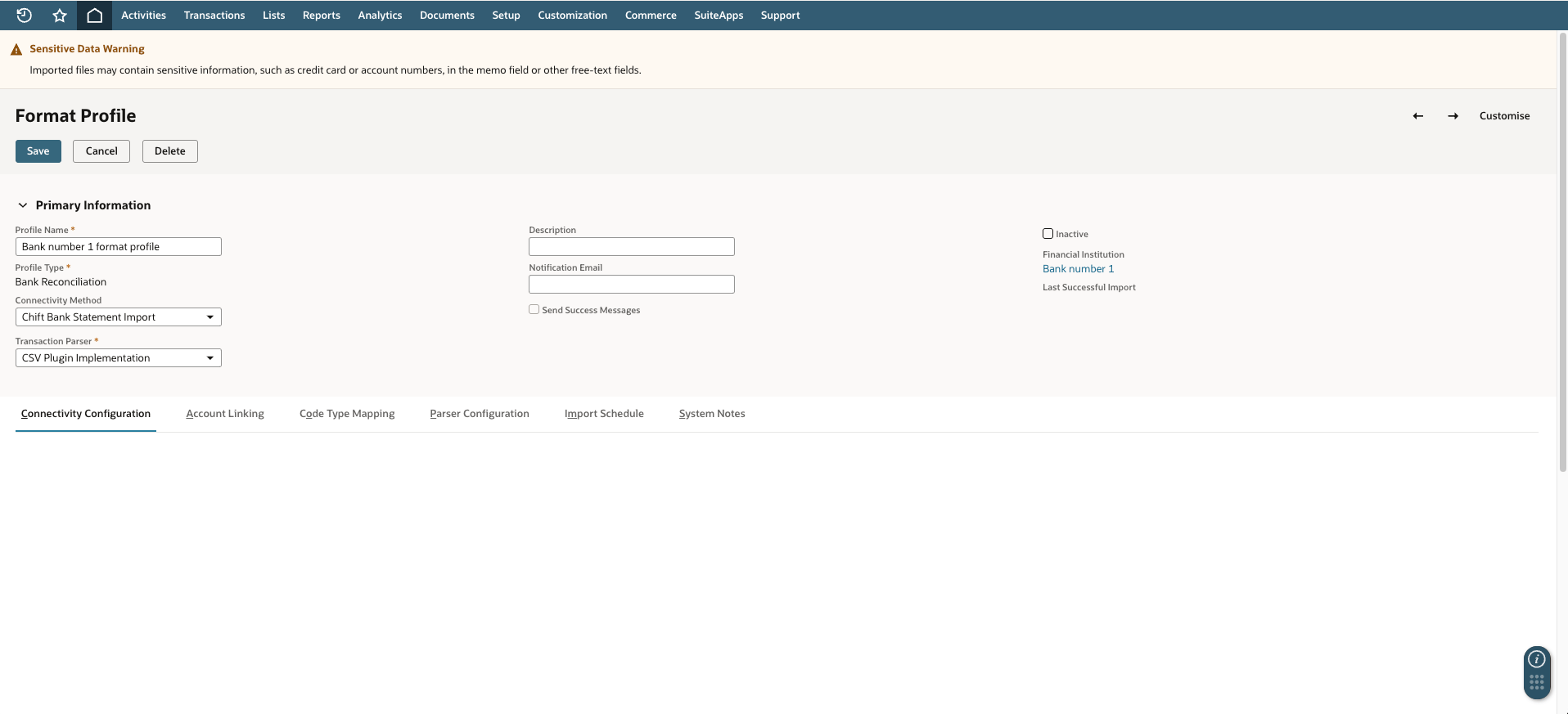This screenshot has width=1568, height=714.
Task: Toggle the Inactive checkbox
Action: [1048, 234]
